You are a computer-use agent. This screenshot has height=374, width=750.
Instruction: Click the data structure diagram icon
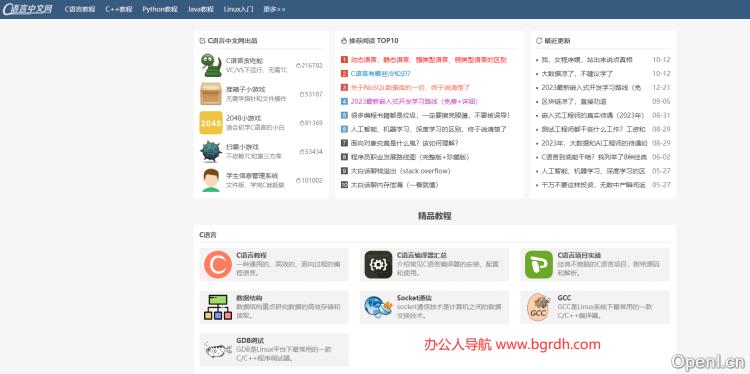(x=218, y=307)
